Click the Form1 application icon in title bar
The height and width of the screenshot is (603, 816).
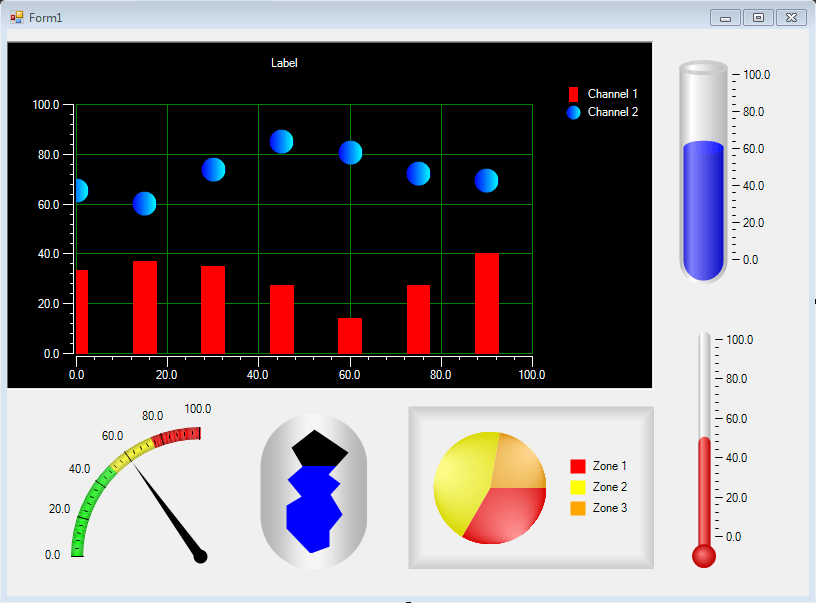pos(17,16)
